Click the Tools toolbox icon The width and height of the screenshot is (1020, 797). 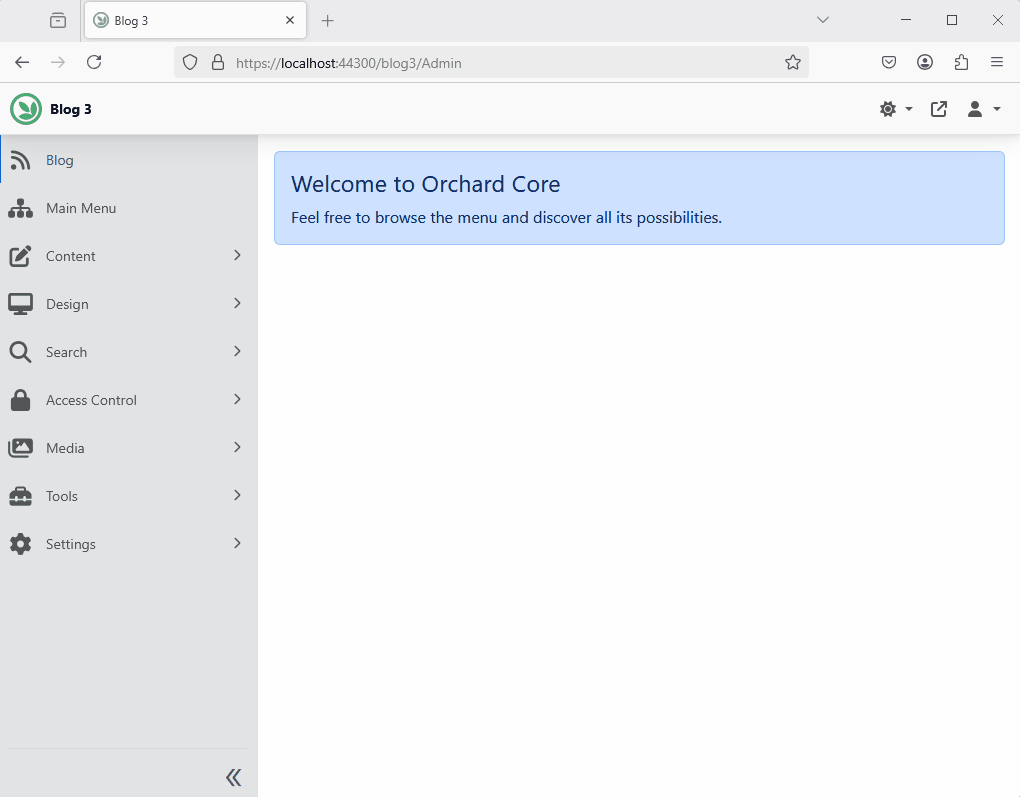click(x=20, y=496)
